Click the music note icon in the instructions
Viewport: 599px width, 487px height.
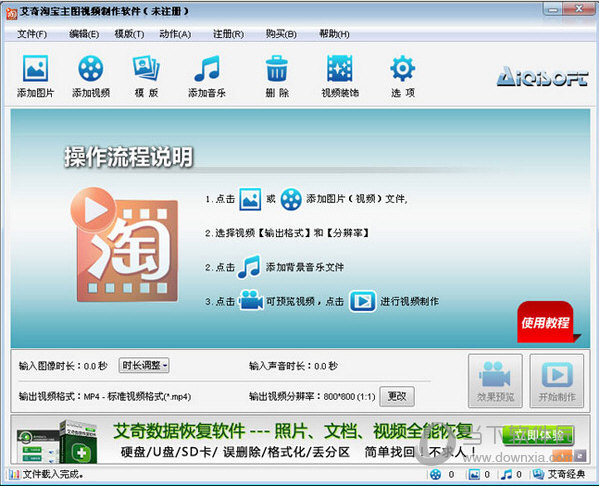[x=249, y=267]
